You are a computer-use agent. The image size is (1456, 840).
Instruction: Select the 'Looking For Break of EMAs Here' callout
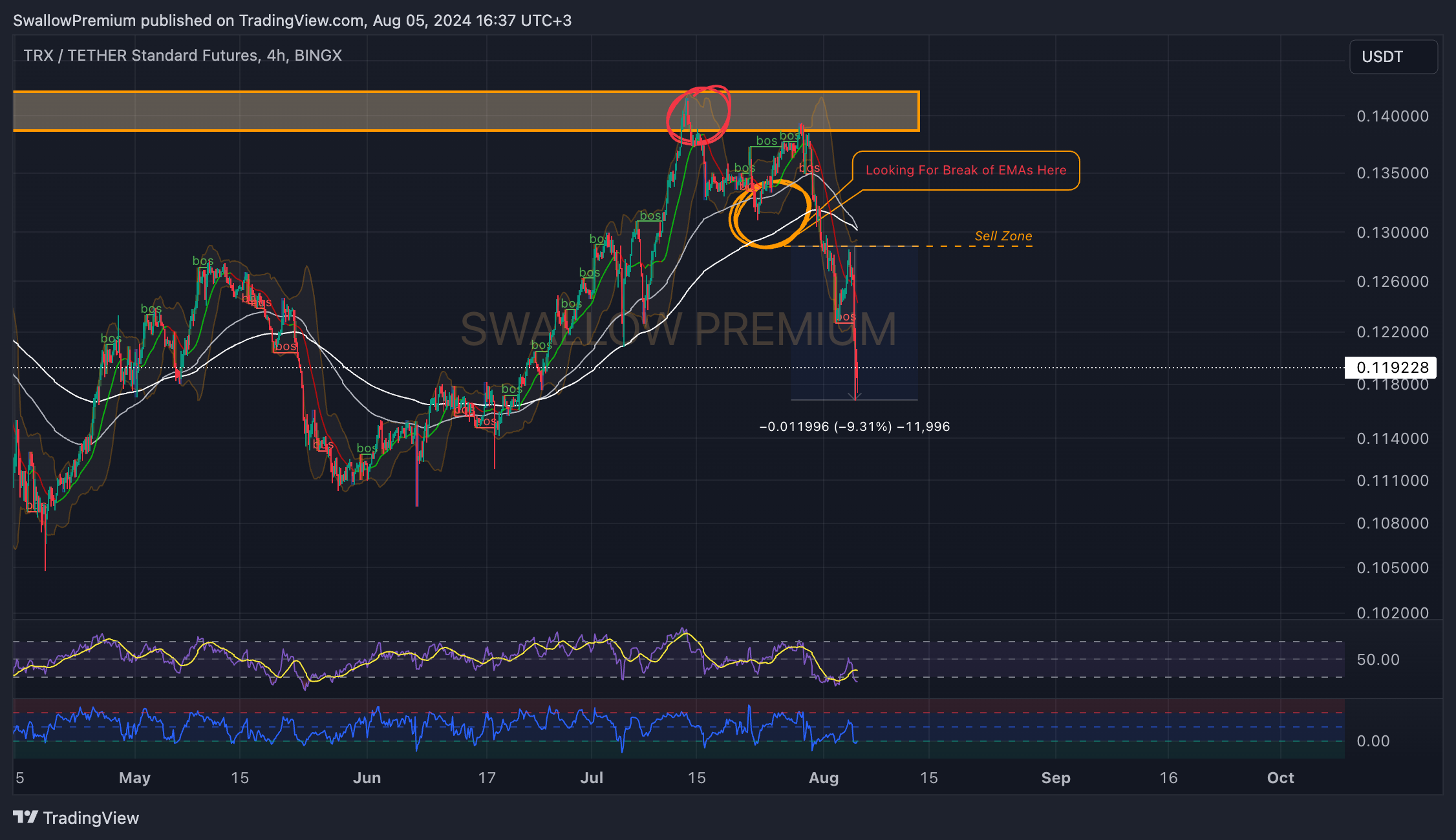(966, 171)
